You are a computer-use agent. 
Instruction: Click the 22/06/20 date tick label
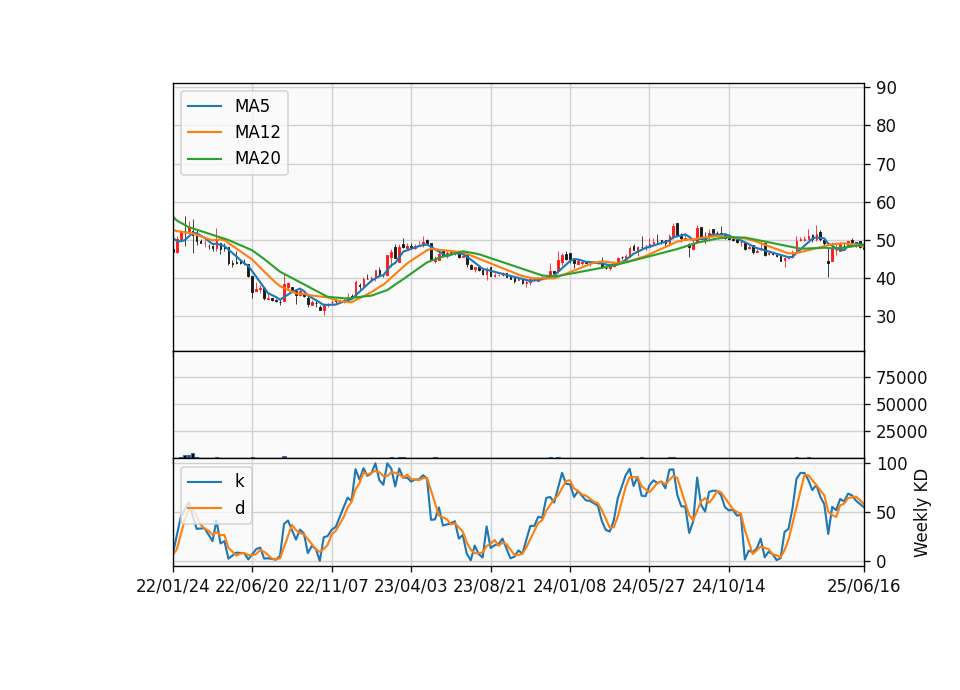tap(252, 586)
